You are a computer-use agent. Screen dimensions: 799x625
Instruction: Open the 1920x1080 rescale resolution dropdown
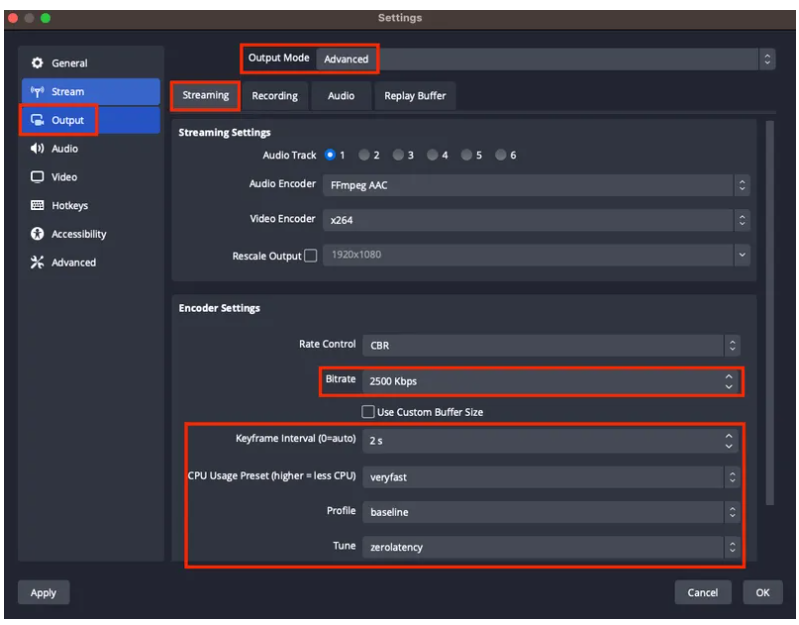(x=536, y=255)
